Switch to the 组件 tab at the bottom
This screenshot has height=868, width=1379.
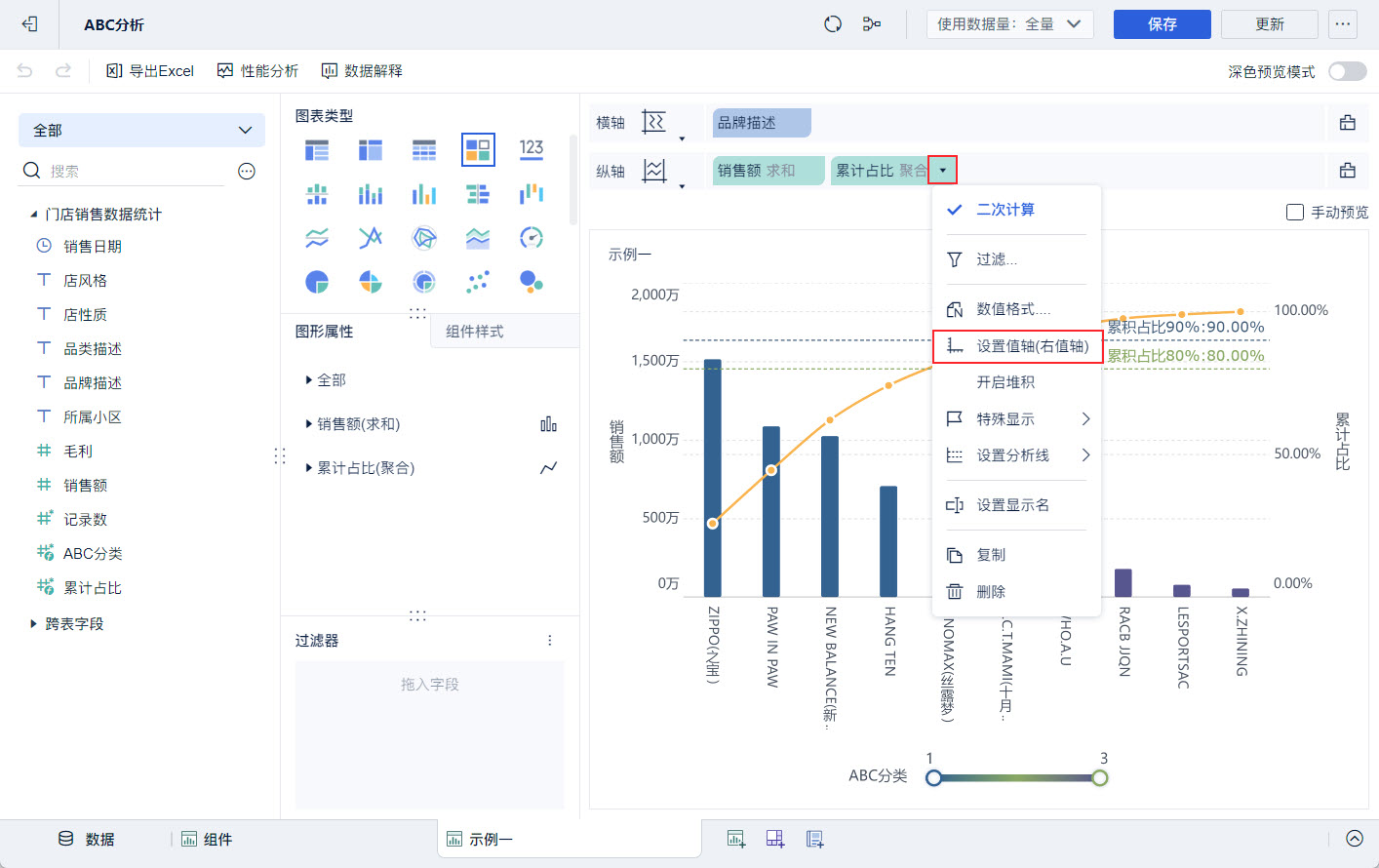(x=207, y=839)
